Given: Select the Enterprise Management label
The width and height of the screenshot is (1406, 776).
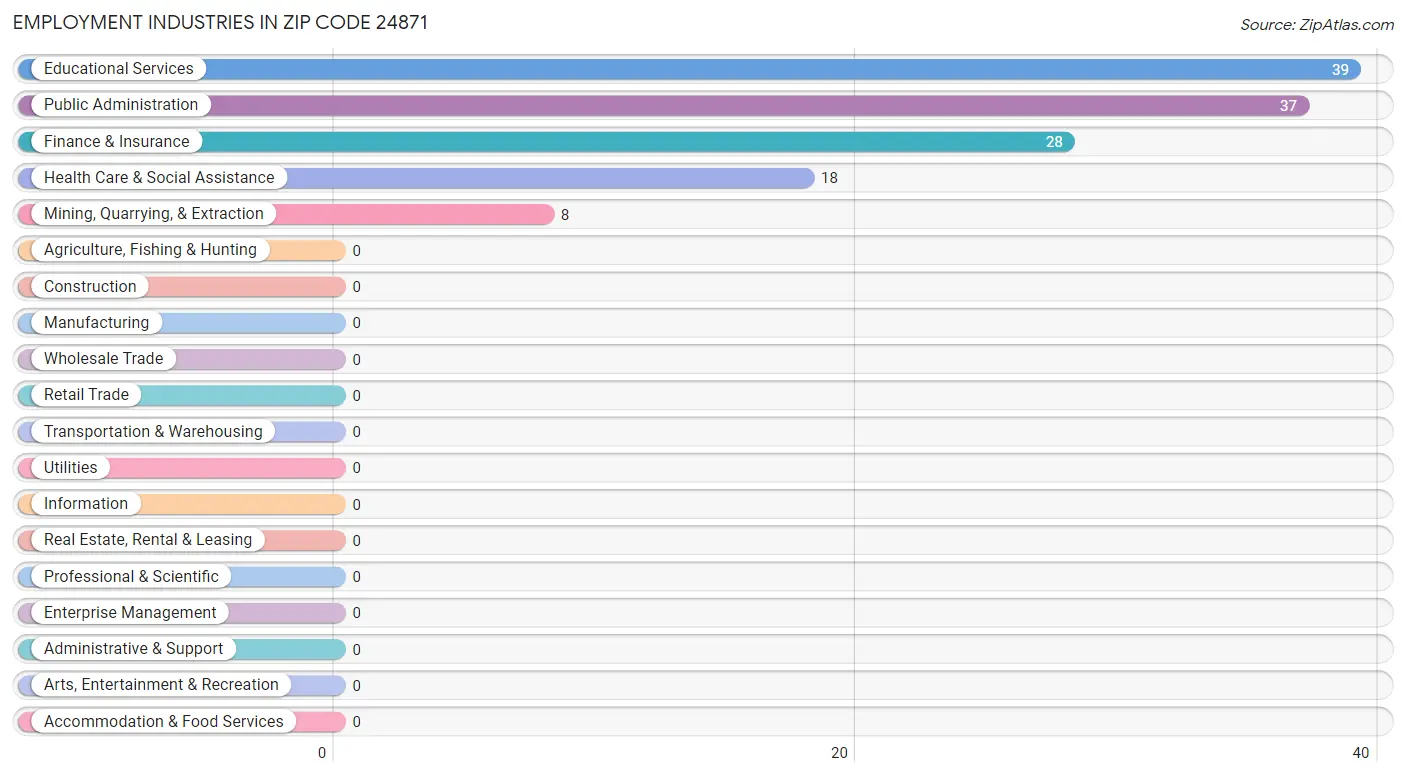Looking at the screenshot, I should pos(130,613).
